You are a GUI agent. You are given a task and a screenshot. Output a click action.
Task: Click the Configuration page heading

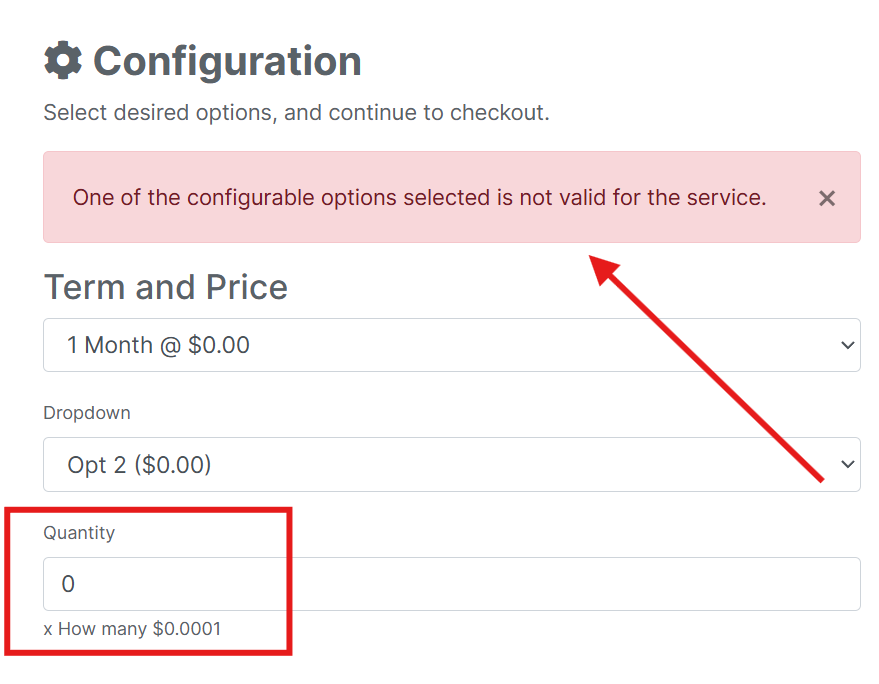tap(227, 61)
